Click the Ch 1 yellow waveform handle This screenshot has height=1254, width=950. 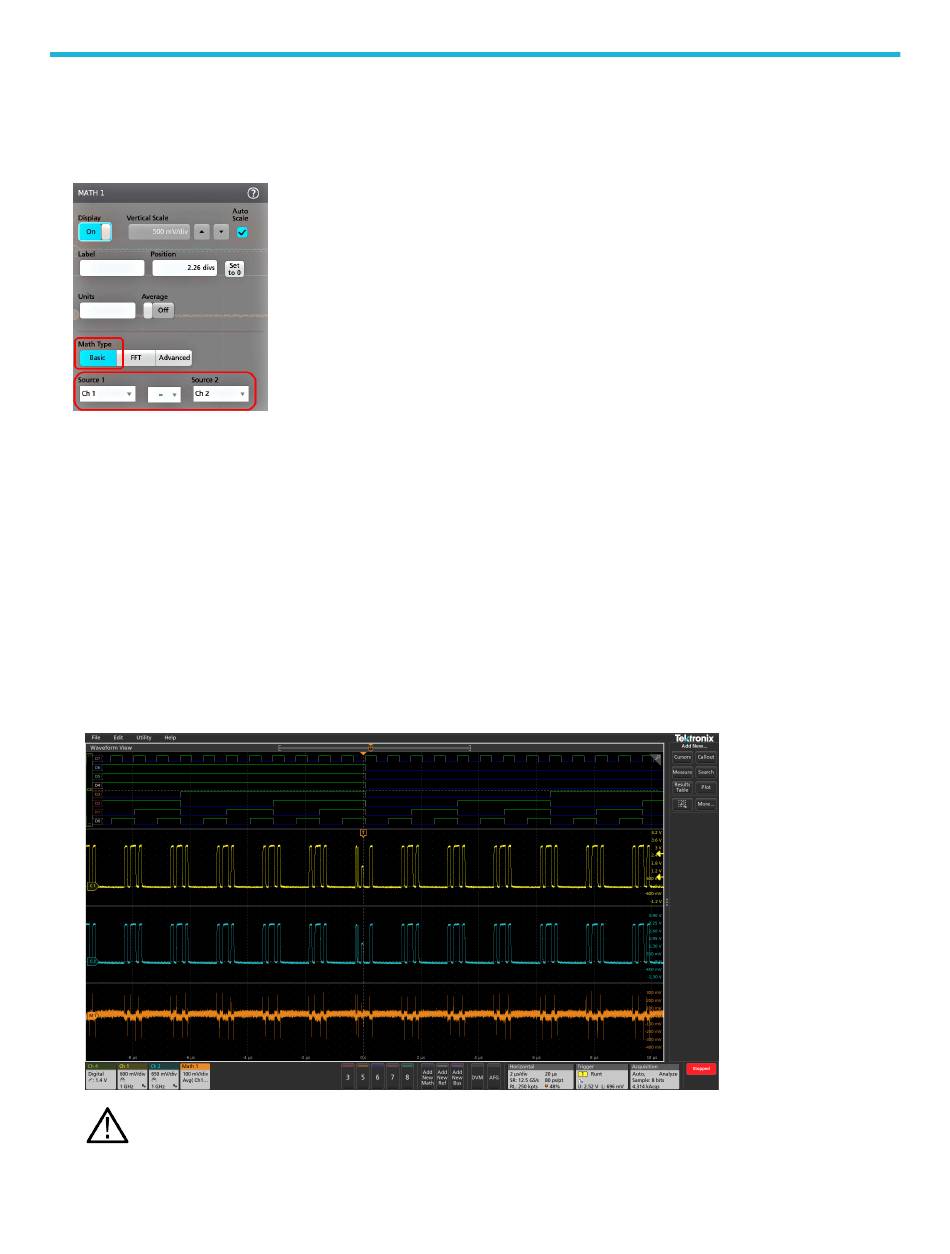pos(91,886)
